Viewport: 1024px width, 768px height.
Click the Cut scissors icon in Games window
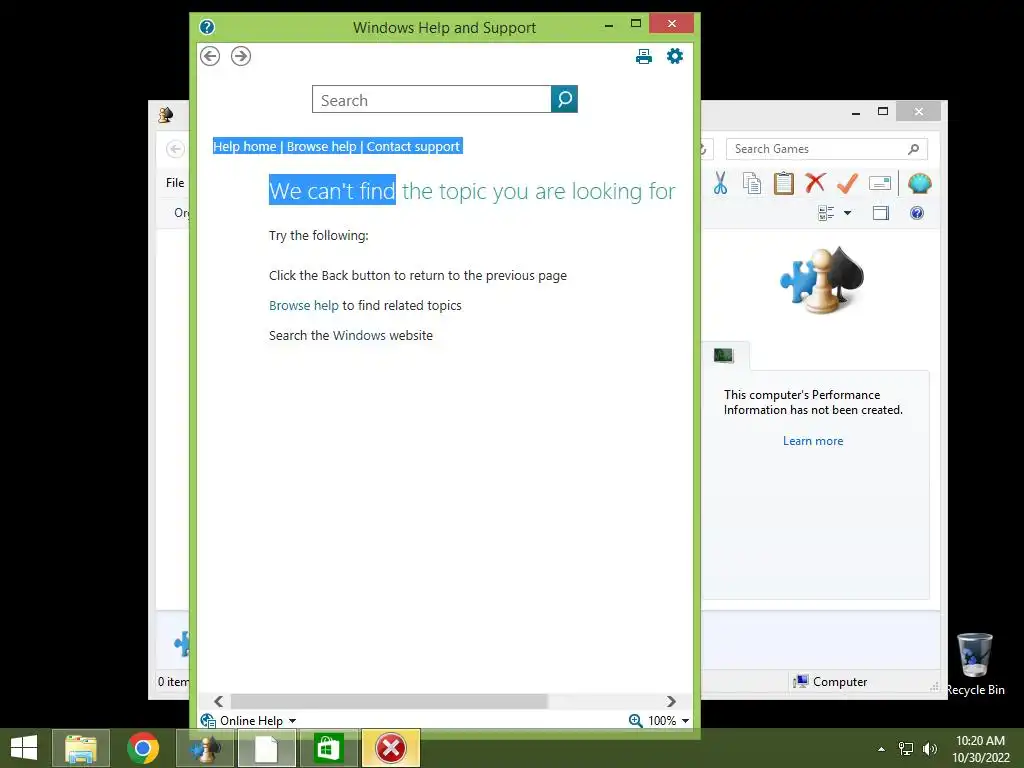click(720, 184)
